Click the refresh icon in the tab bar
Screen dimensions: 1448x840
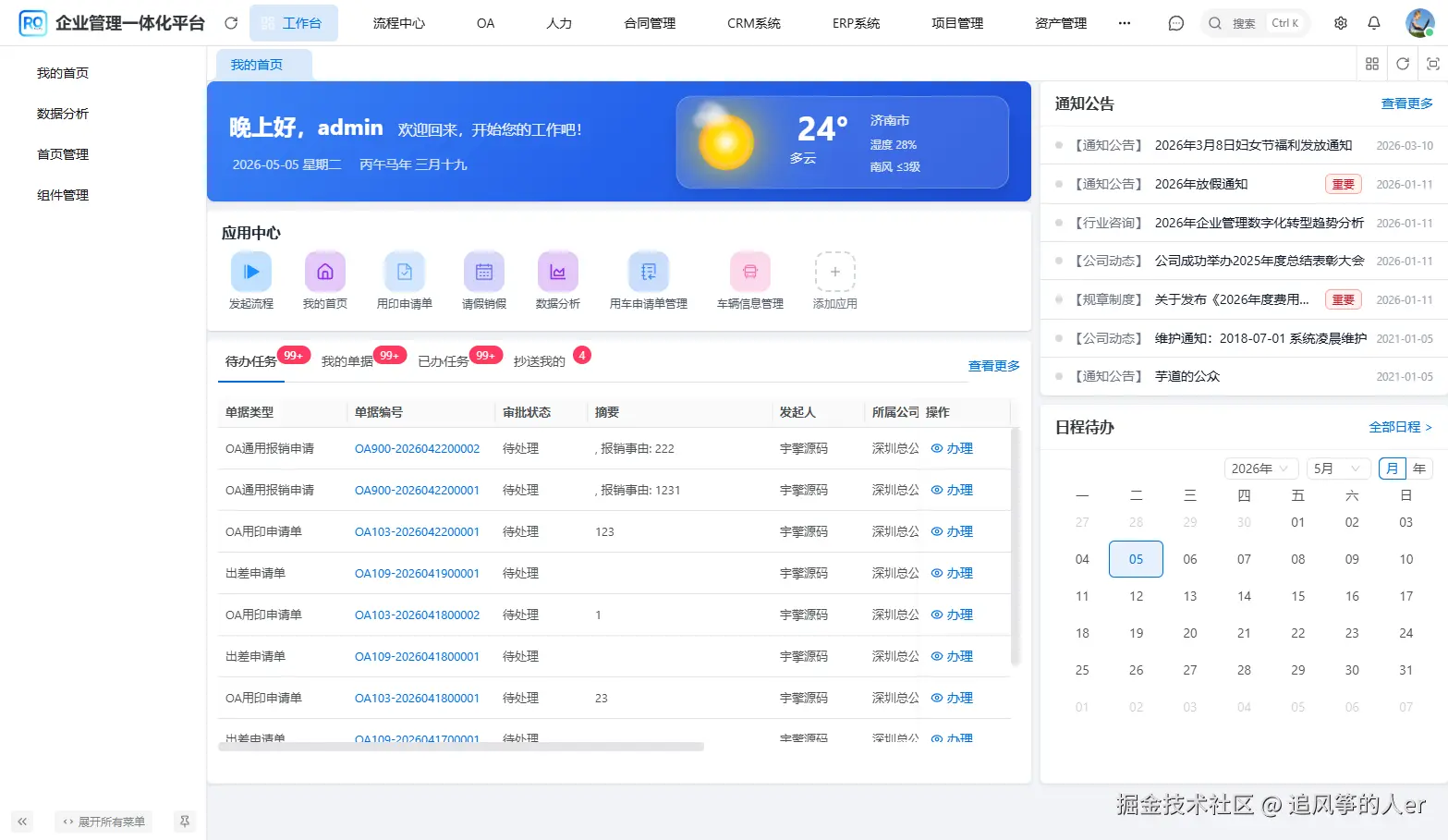point(1403,64)
